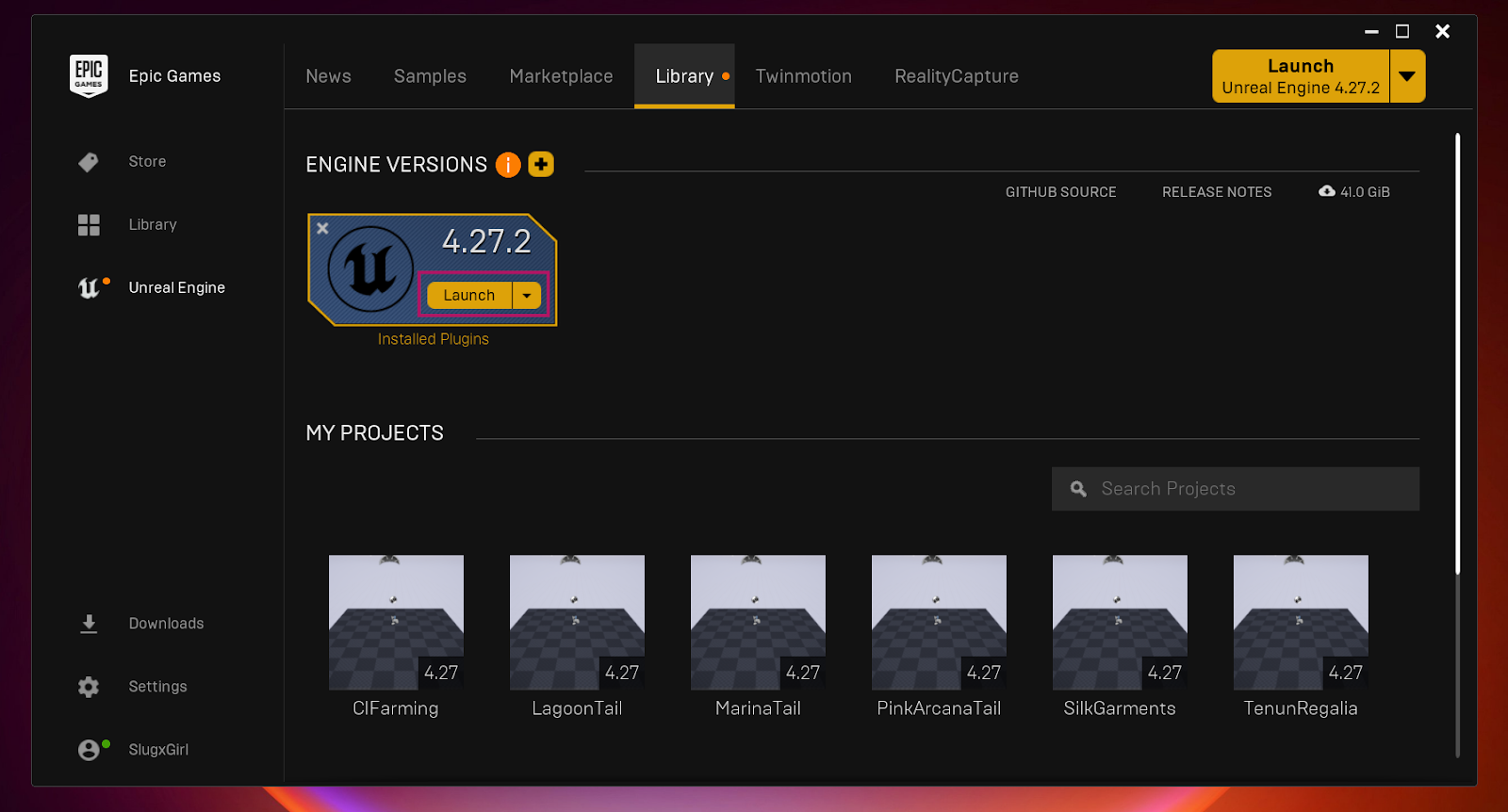Click the orange info icon beside Engine Versions
The width and height of the screenshot is (1508, 812).
click(x=508, y=165)
